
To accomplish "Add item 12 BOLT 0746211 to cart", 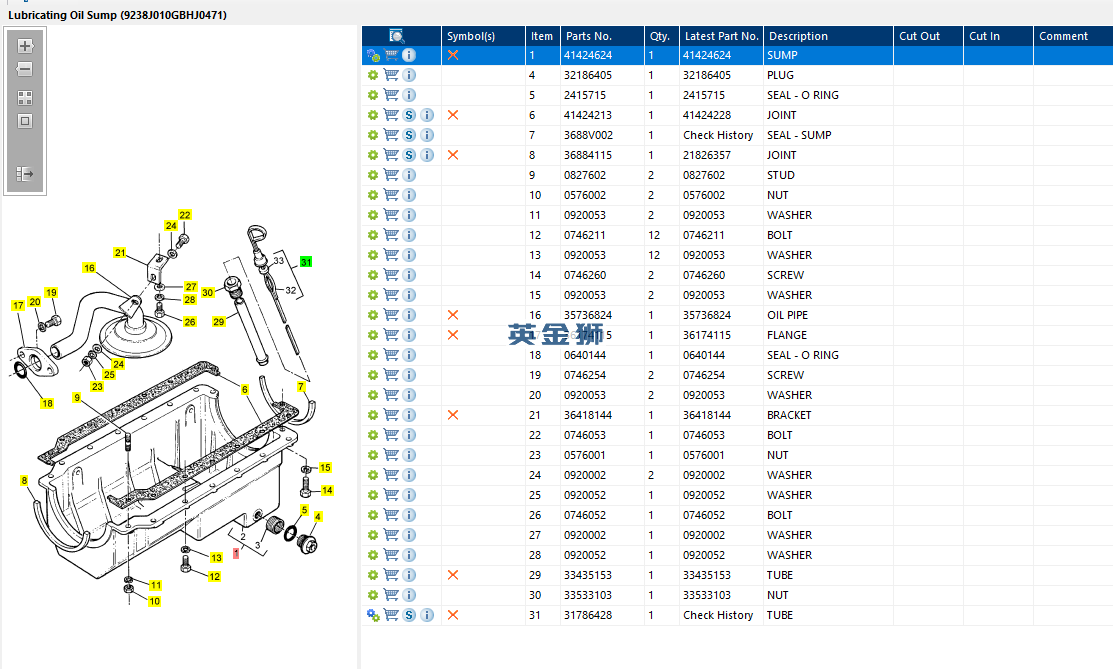I will [391, 235].
